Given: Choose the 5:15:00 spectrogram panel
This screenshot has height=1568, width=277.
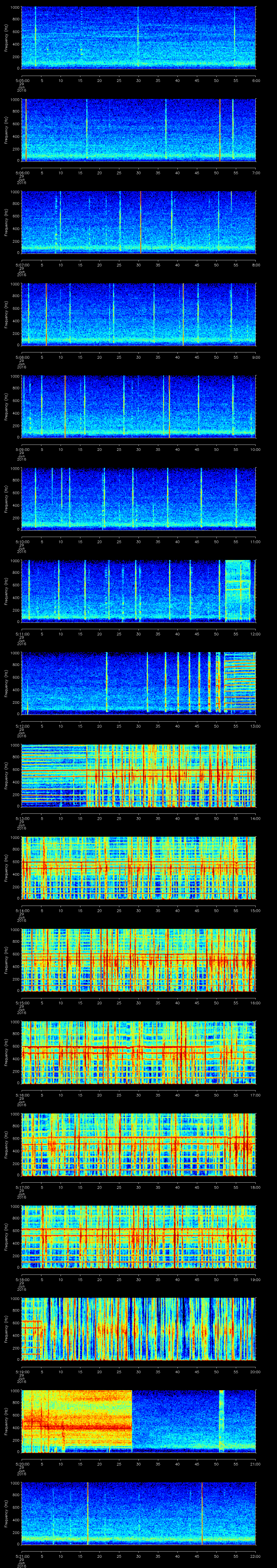Looking at the screenshot, I should [x=139, y=960].
